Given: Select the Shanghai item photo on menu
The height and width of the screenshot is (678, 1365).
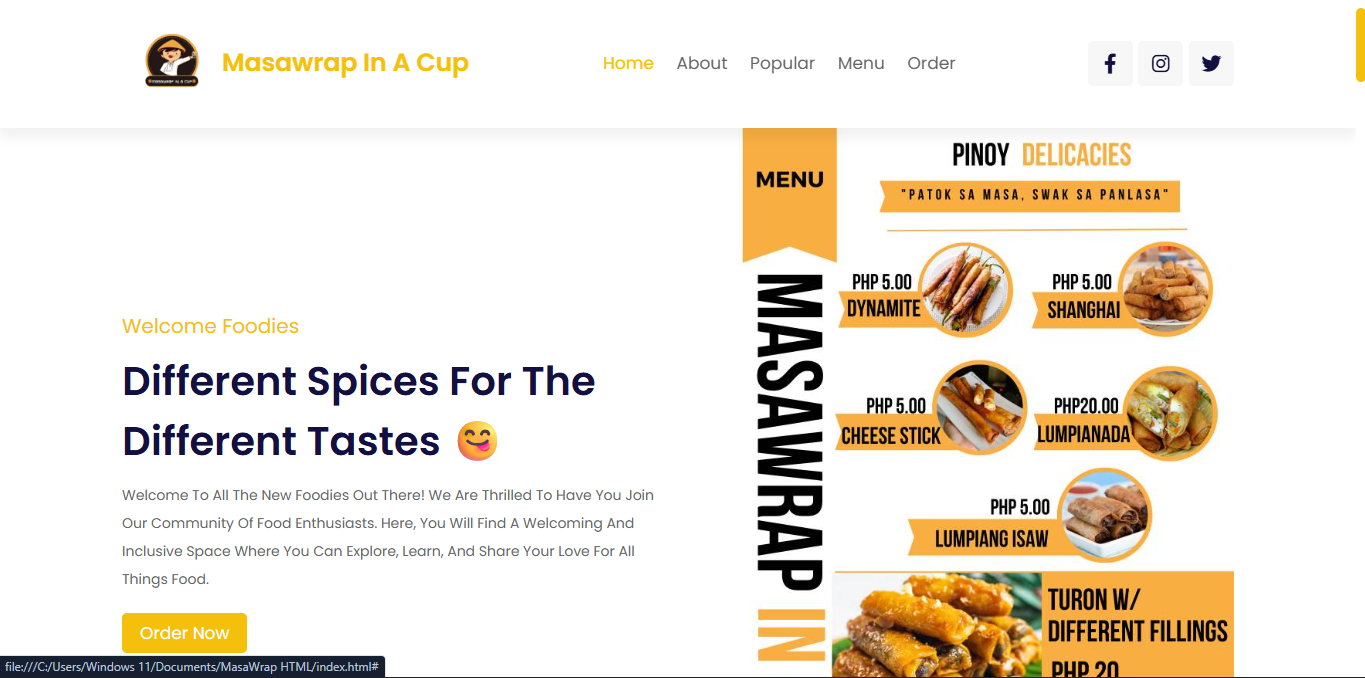Looking at the screenshot, I should (x=1165, y=289).
